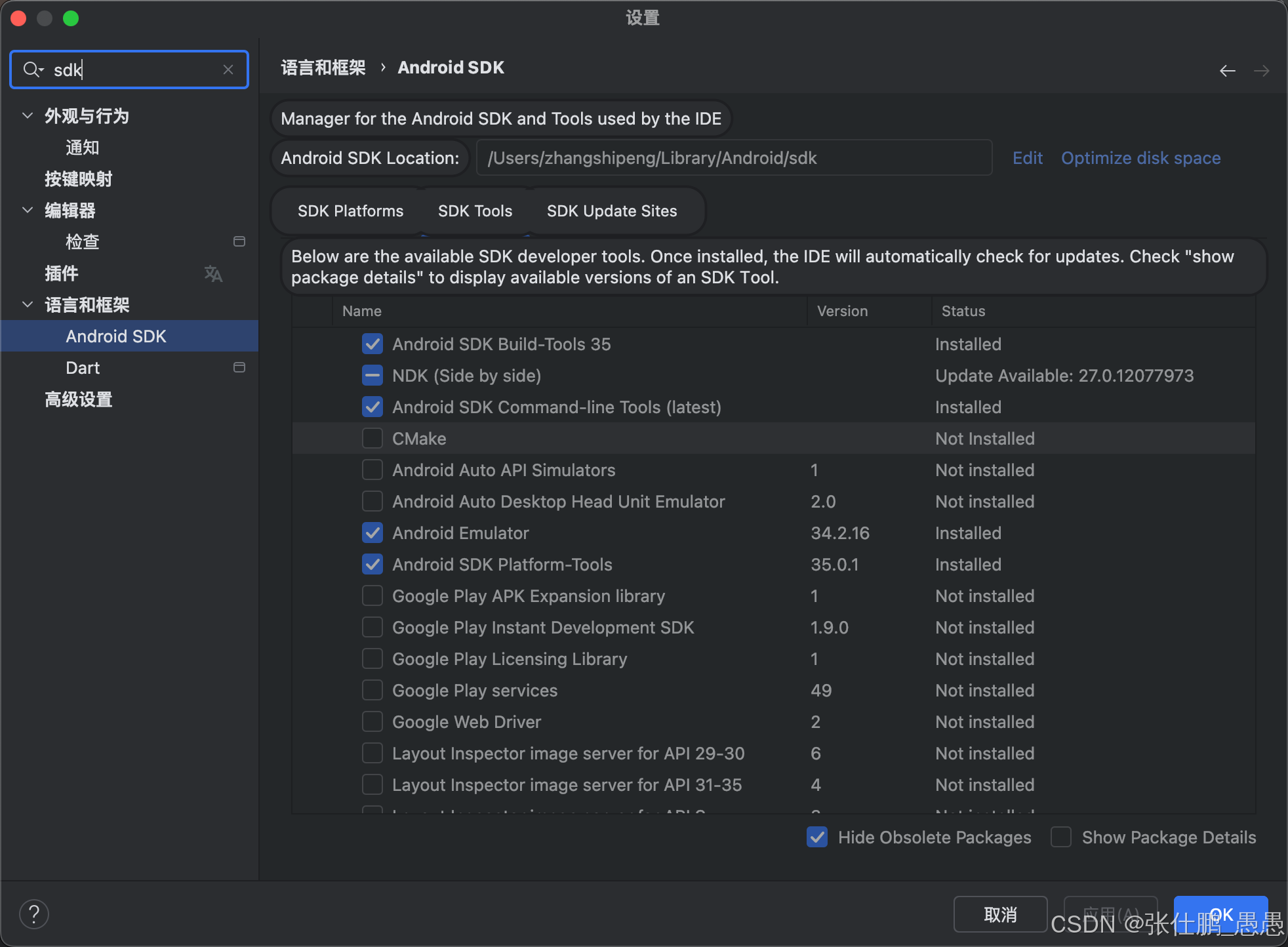Image resolution: width=1288 pixels, height=947 pixels.
Task: Open the help question mark button
Action: coord(34,914)
